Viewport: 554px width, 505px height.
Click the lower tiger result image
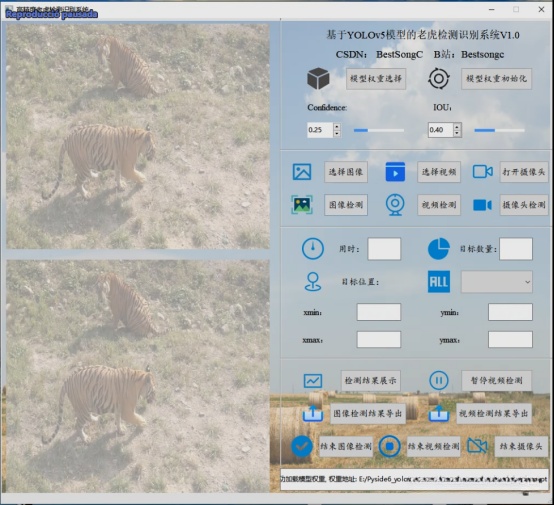[138, 376]
